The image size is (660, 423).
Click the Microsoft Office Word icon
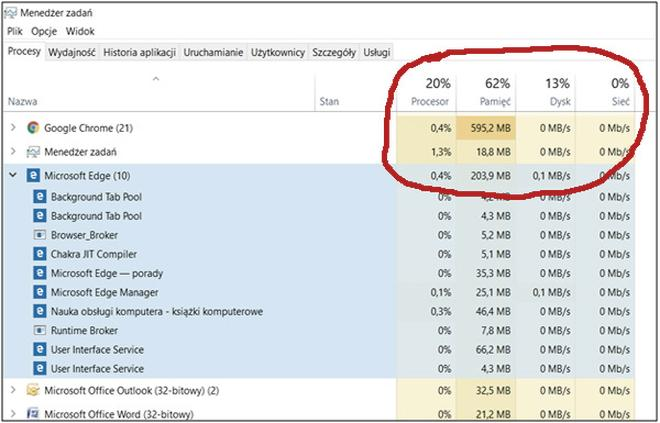pyautogui.click(x=33, y=413)
